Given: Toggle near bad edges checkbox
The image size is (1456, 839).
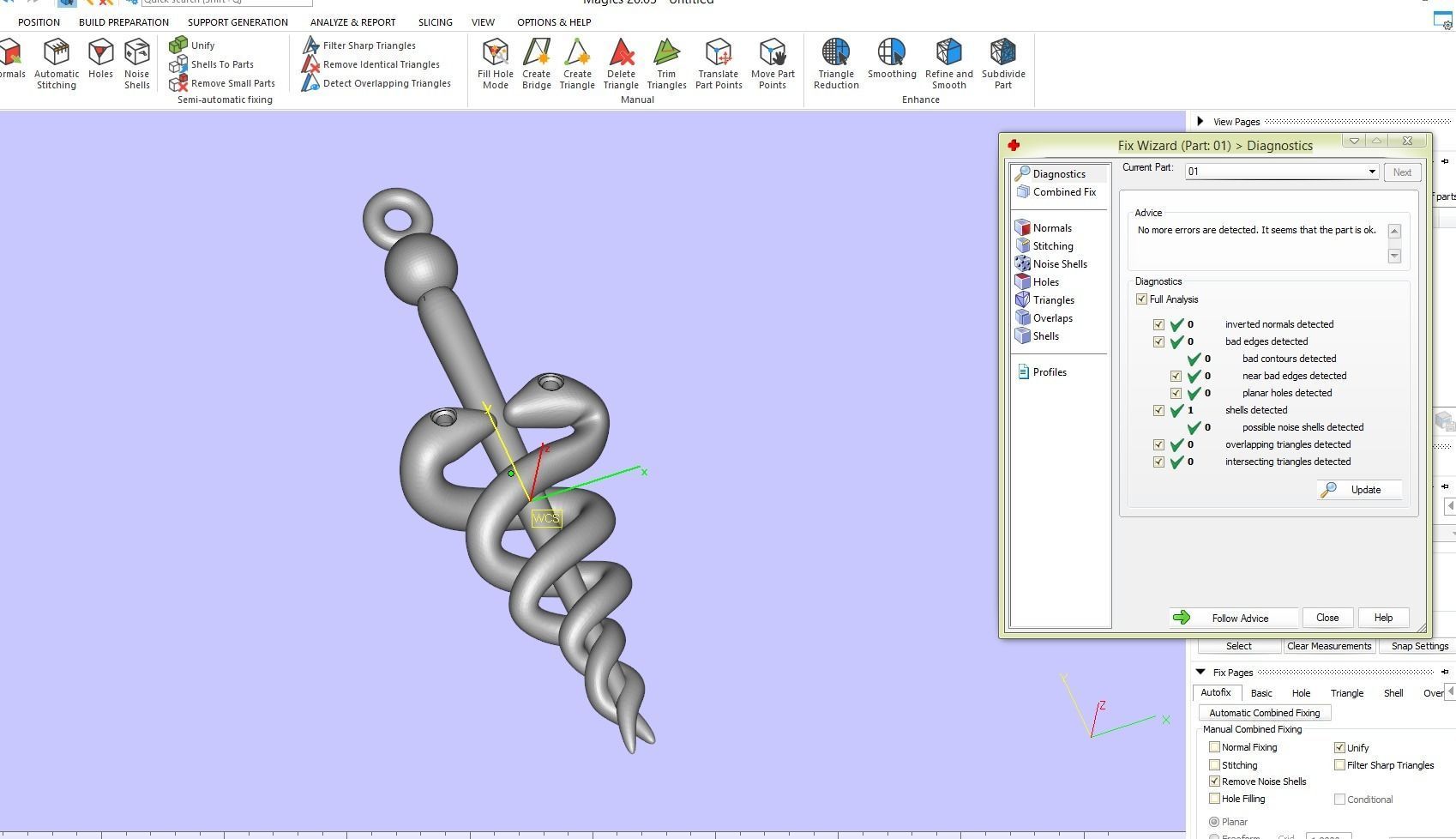Looking at the screenshot, I should coord(1176,376).
